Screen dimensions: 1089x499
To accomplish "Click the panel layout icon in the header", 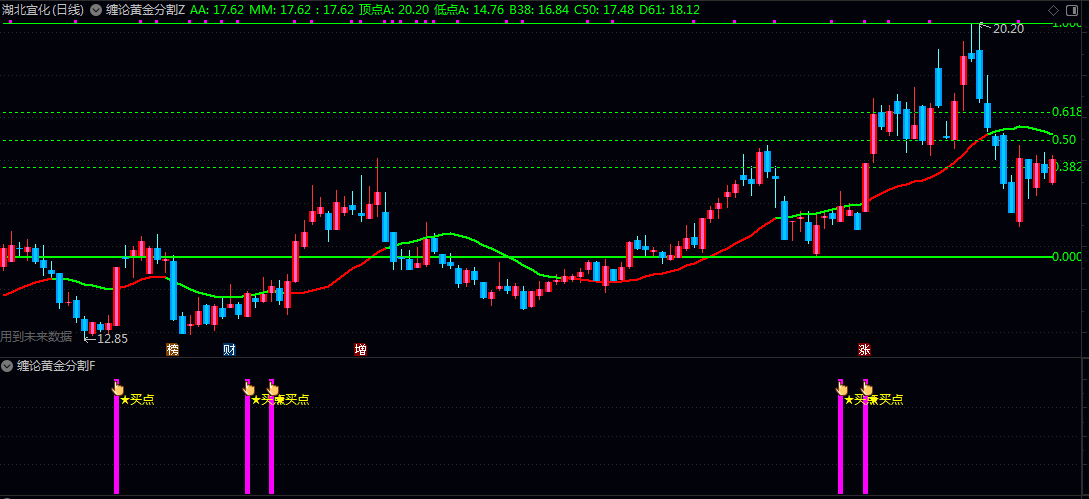I will click(x=1073, y=10).
